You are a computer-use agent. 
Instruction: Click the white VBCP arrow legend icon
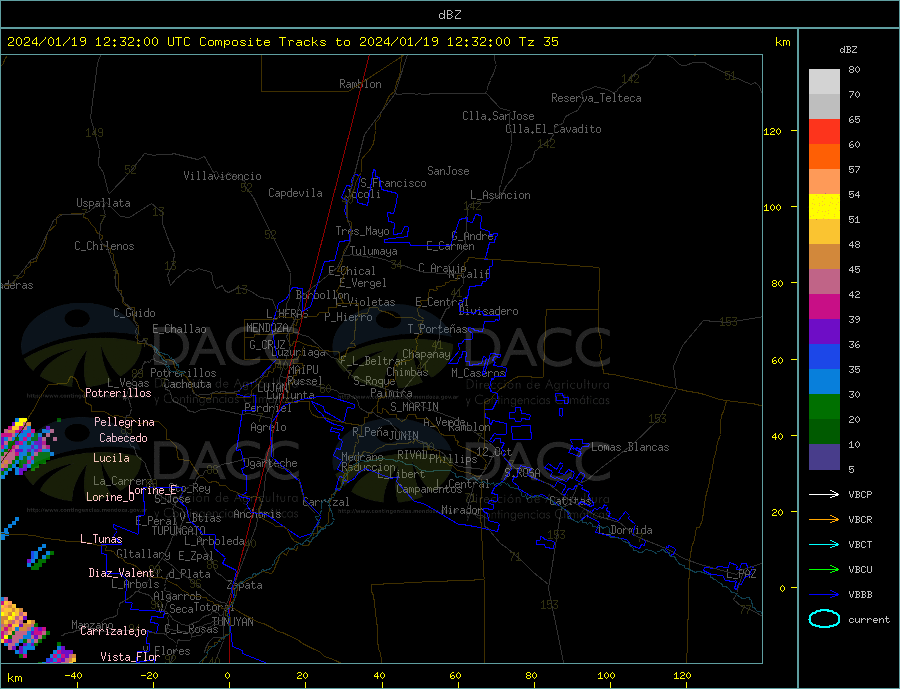pos(825,494)
